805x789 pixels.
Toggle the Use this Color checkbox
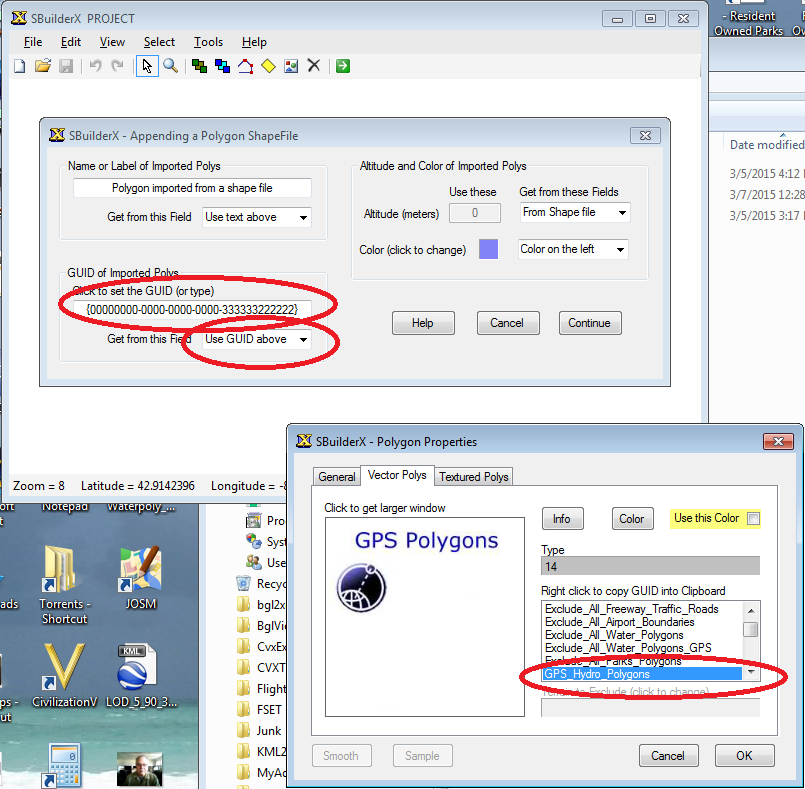(x=753, y=518)
